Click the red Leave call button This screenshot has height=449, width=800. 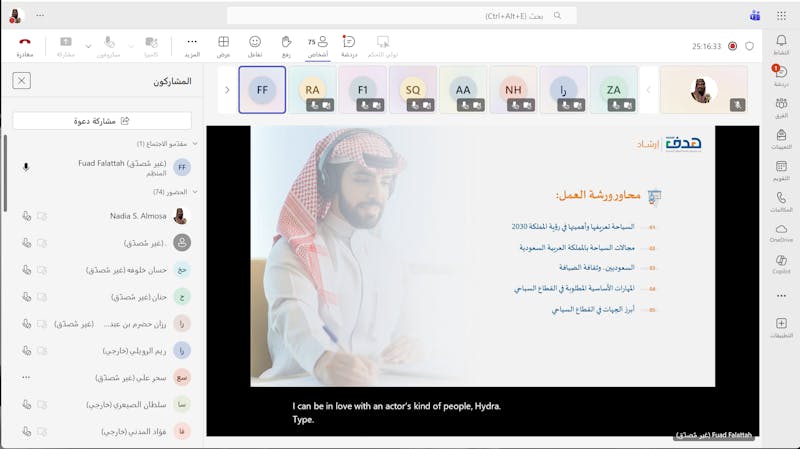pyautogui.click(x=25, y=46)
